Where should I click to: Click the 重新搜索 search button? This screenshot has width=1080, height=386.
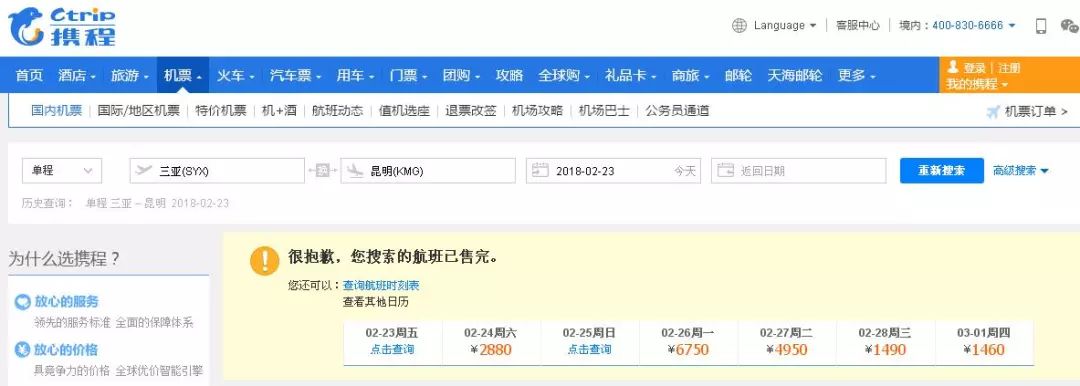[x=942, y=170]
